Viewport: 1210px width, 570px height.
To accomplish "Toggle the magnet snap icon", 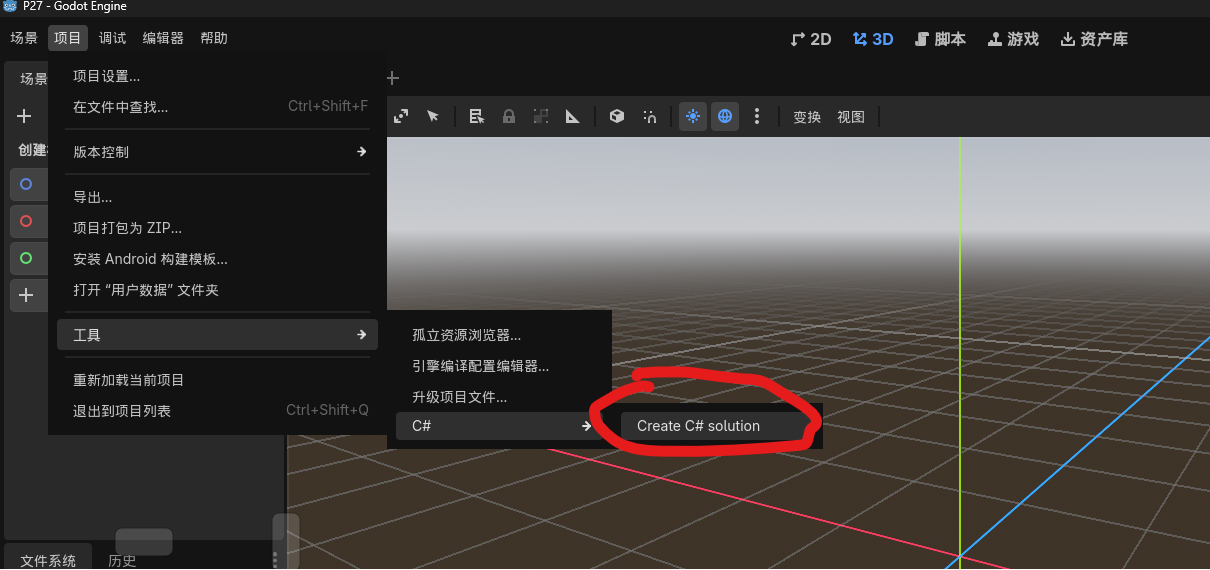I will 650,116.
